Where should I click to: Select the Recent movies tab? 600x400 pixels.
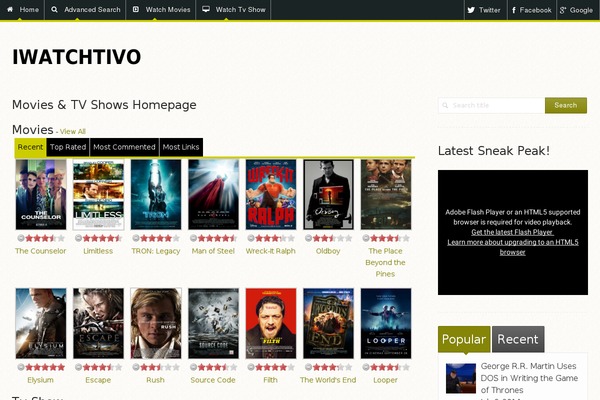30,147
